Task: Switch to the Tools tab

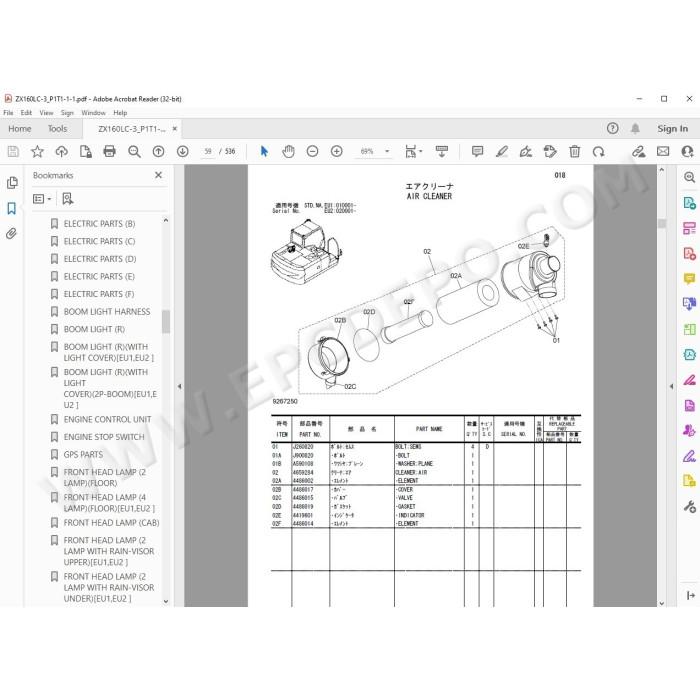Action: point(58,129)
